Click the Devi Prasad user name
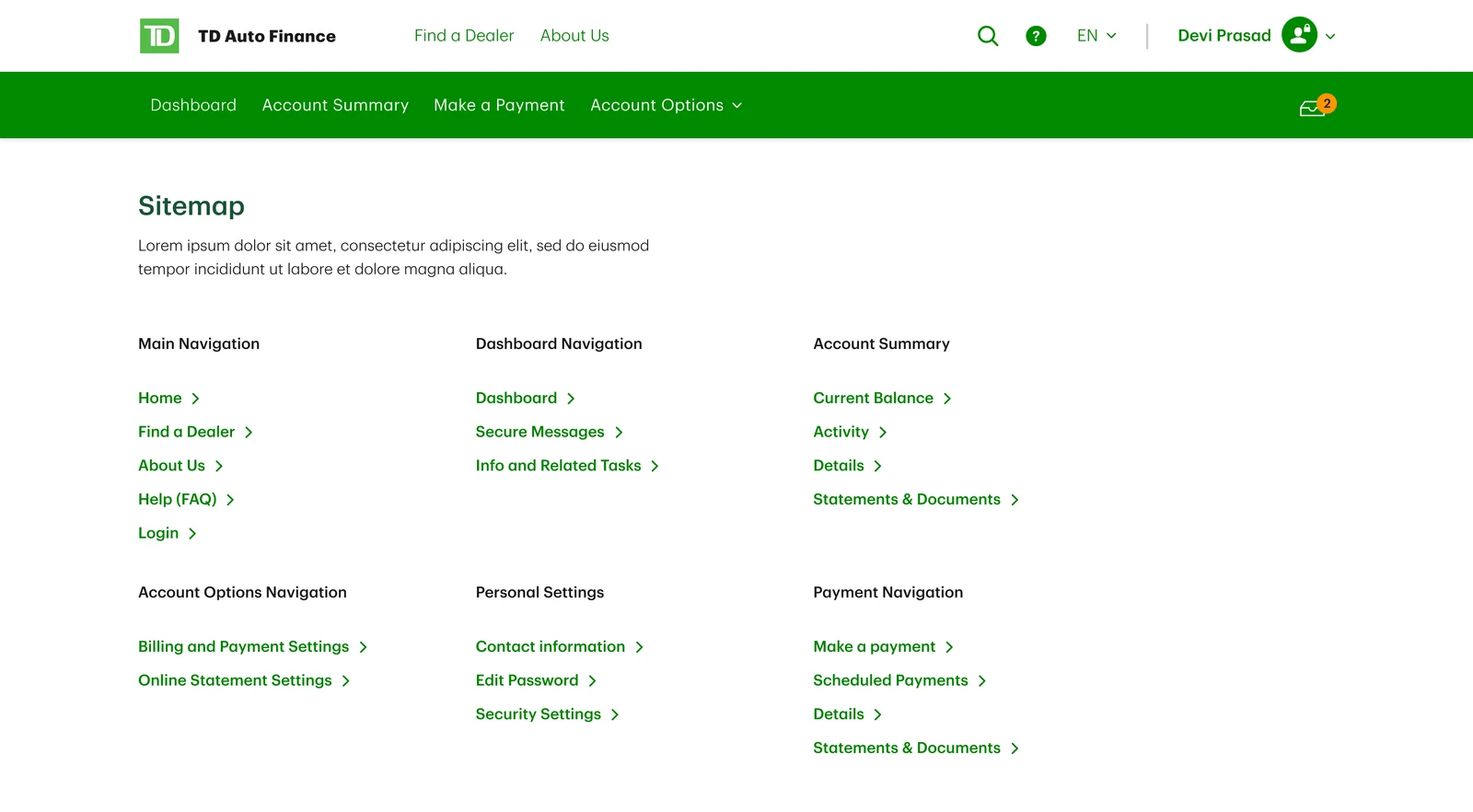The width and height of the screenshot is (1473, 812). click(x=1224, y=36)
